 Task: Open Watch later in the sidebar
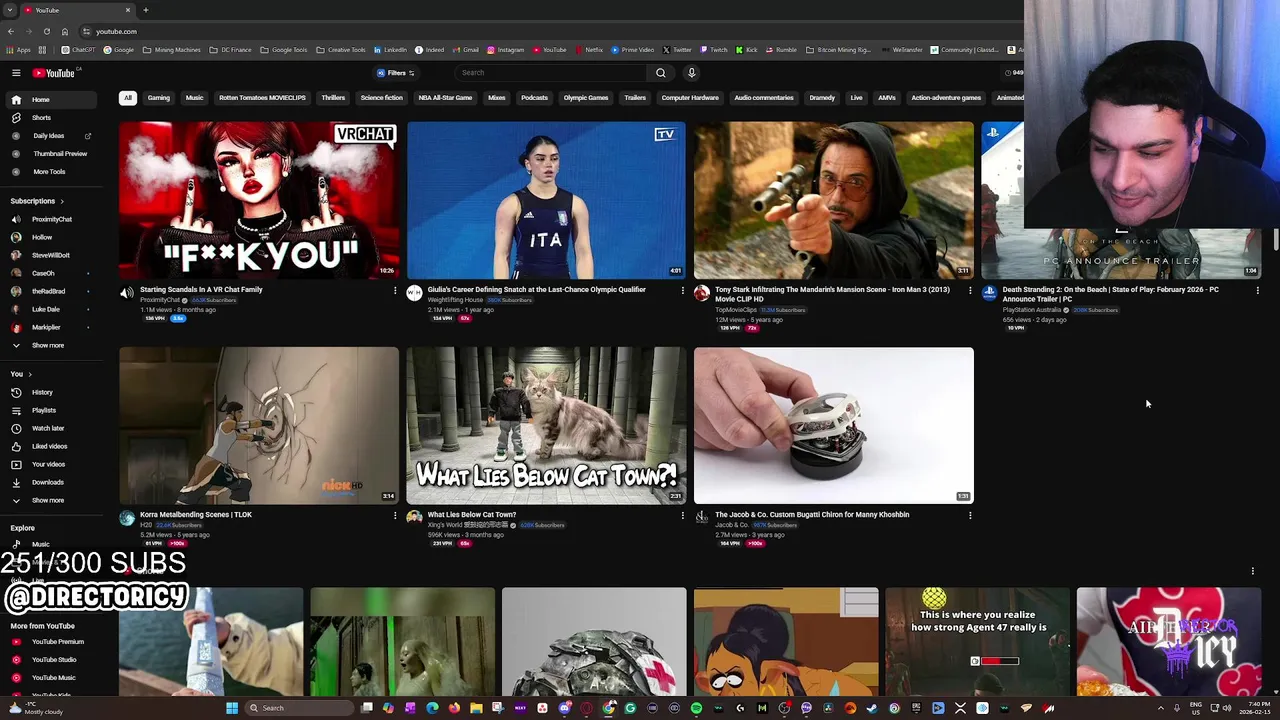(50, 428)
